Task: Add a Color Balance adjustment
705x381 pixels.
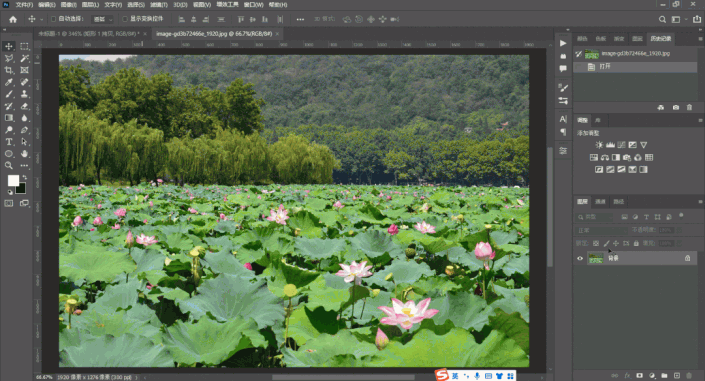Action: tap(605, 157)
